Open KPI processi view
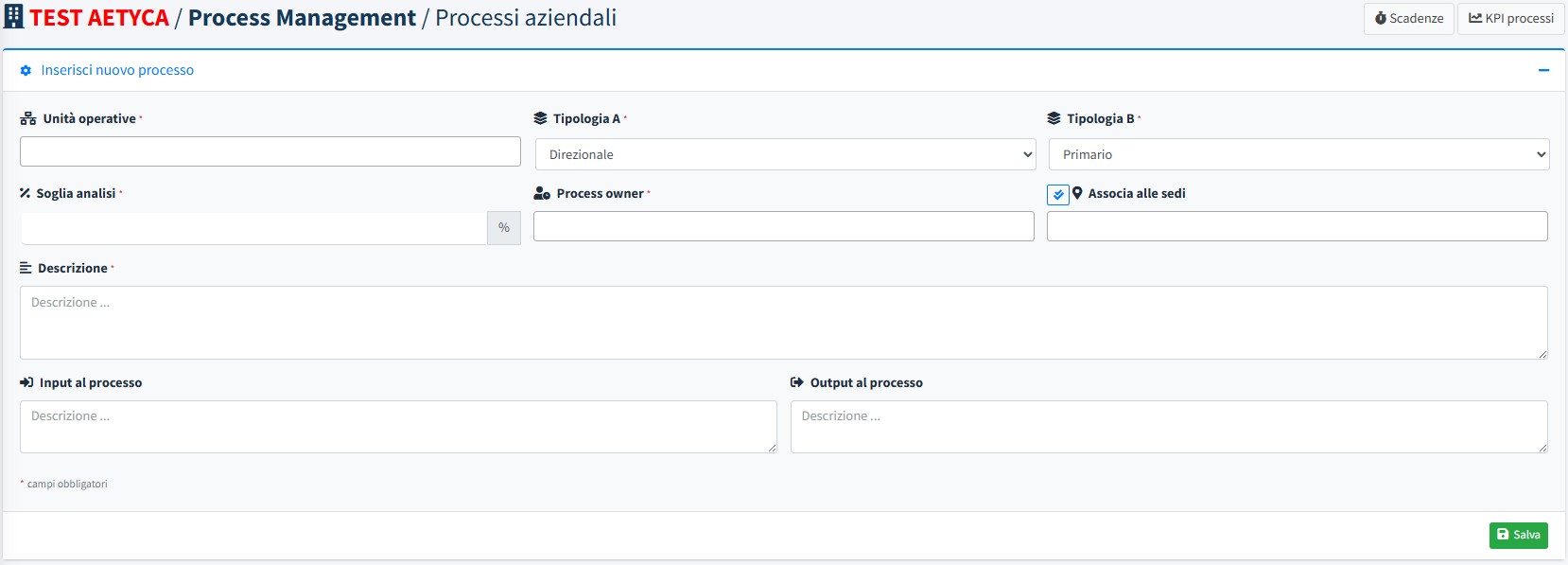 tap(1510, 18)
